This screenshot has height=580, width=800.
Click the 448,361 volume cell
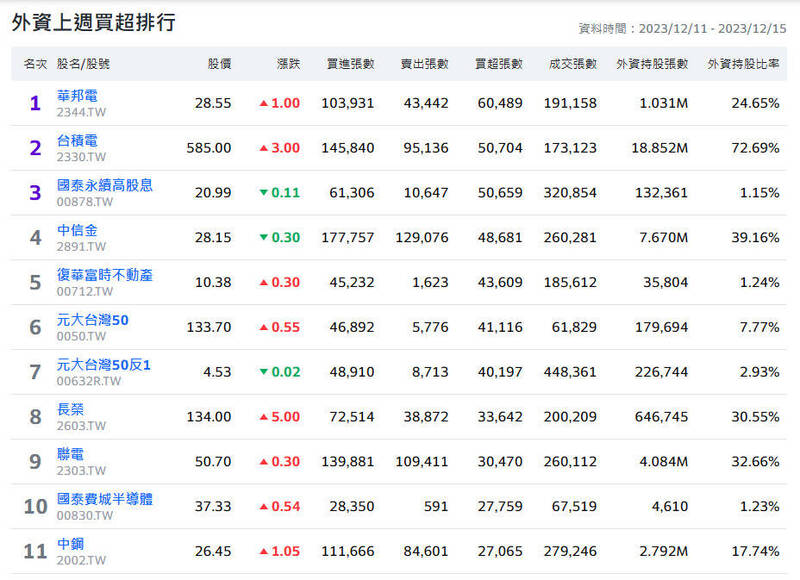(x=570, y=372)
